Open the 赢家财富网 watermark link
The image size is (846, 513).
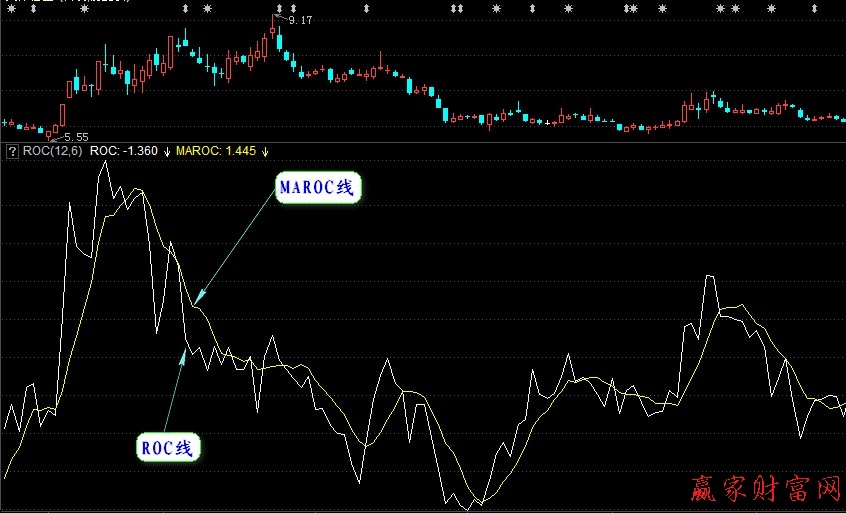coord(765,488)
